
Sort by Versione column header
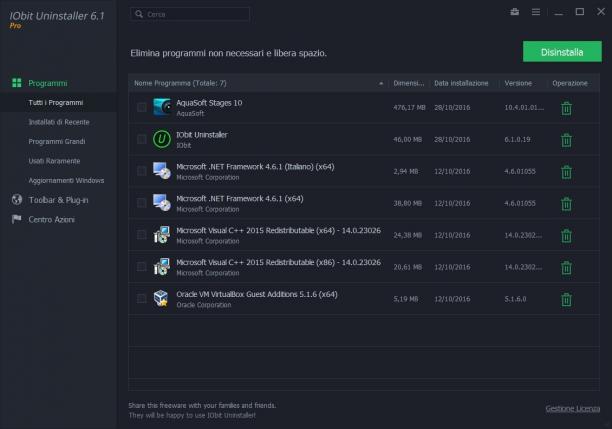pyautogui.click(x=518, y=83)
